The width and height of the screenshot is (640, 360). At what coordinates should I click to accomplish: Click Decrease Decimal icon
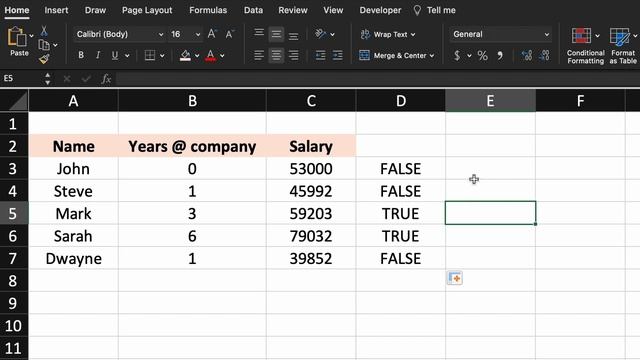tap(544, 55)
